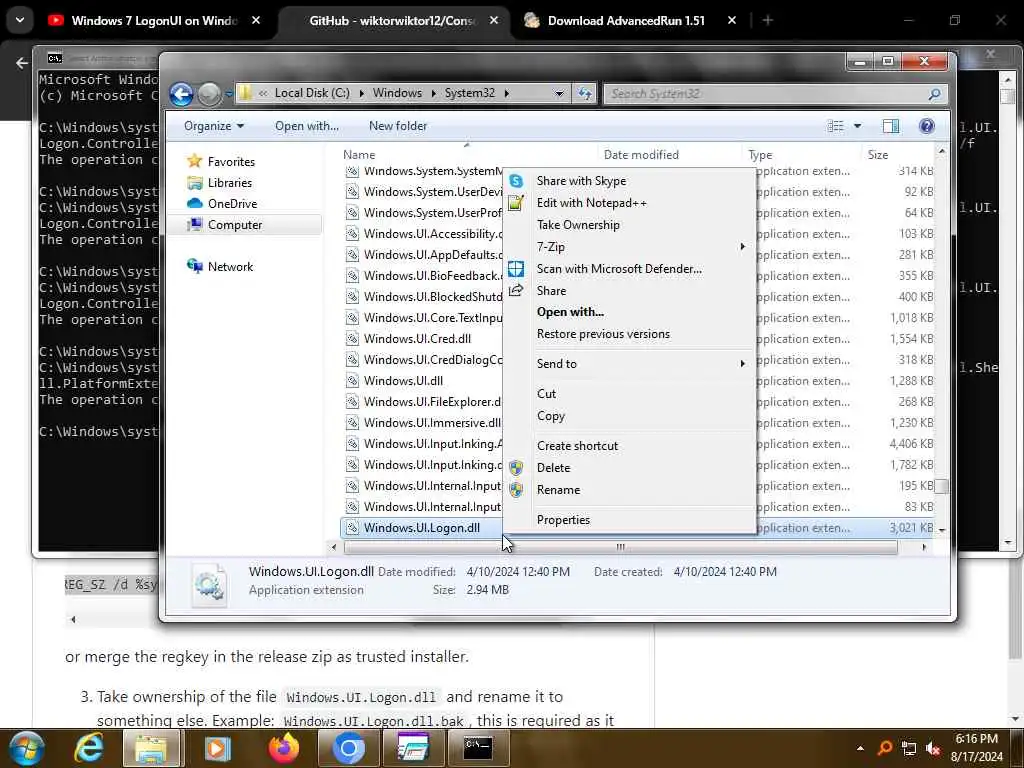1024x768 pixels.
Task: Click arrow after Windows in address bar
Action: [433, 93]
